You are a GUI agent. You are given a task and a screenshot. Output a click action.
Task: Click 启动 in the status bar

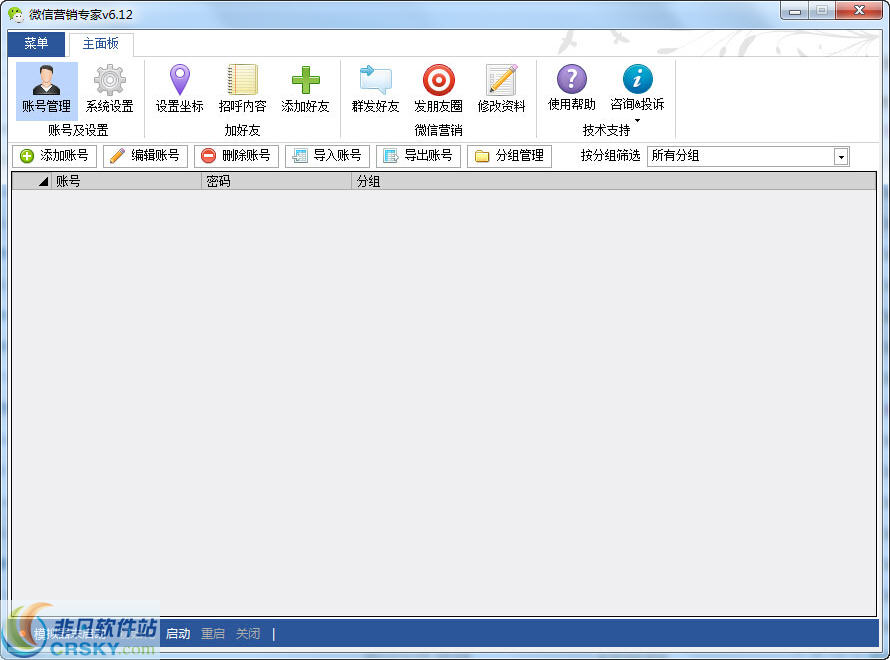[178, 633]
